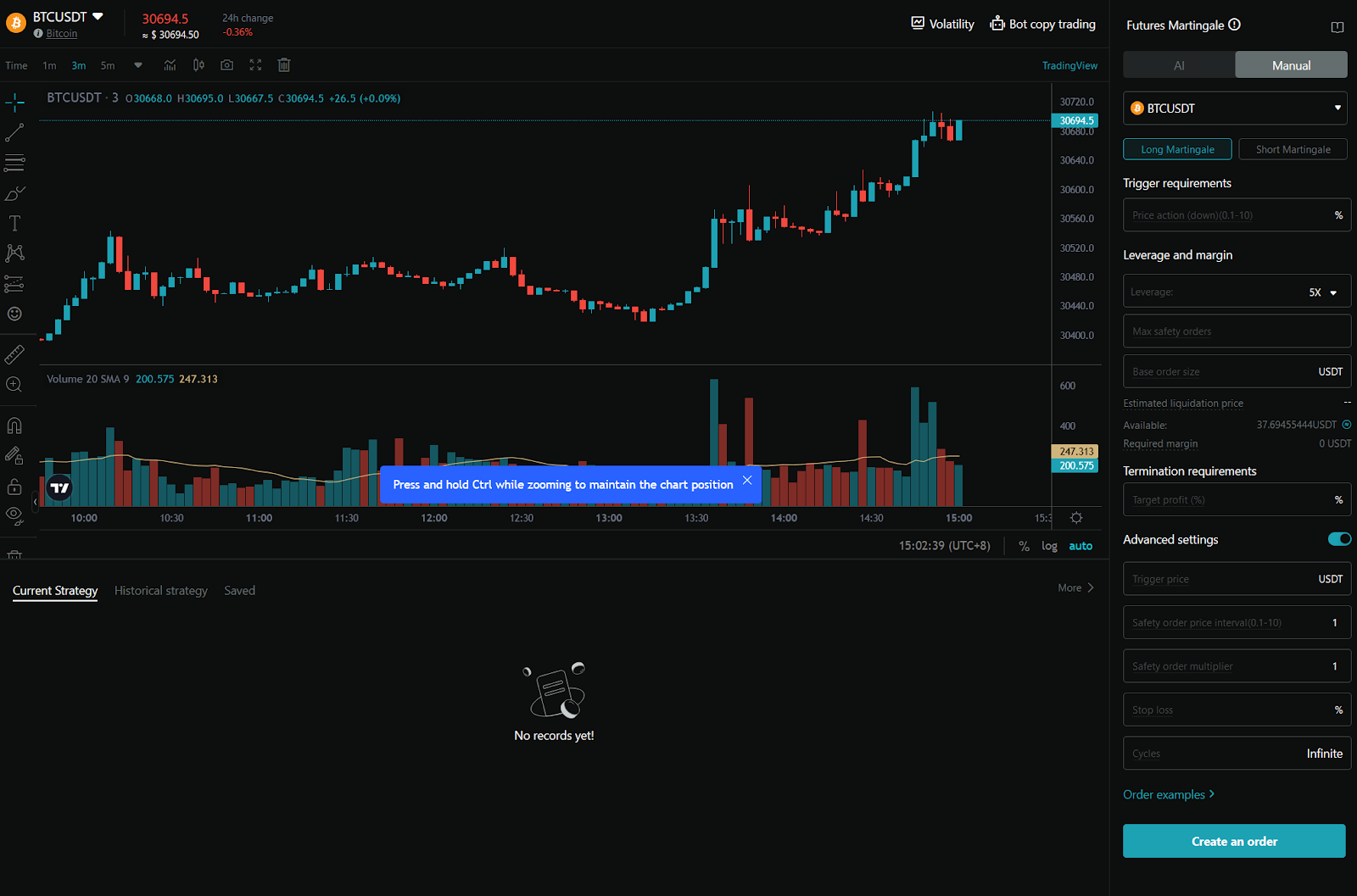This screenshot has width=1357, height=896.
Task: Select the trend line drawing tool
Action: click(x=14, y=133)
